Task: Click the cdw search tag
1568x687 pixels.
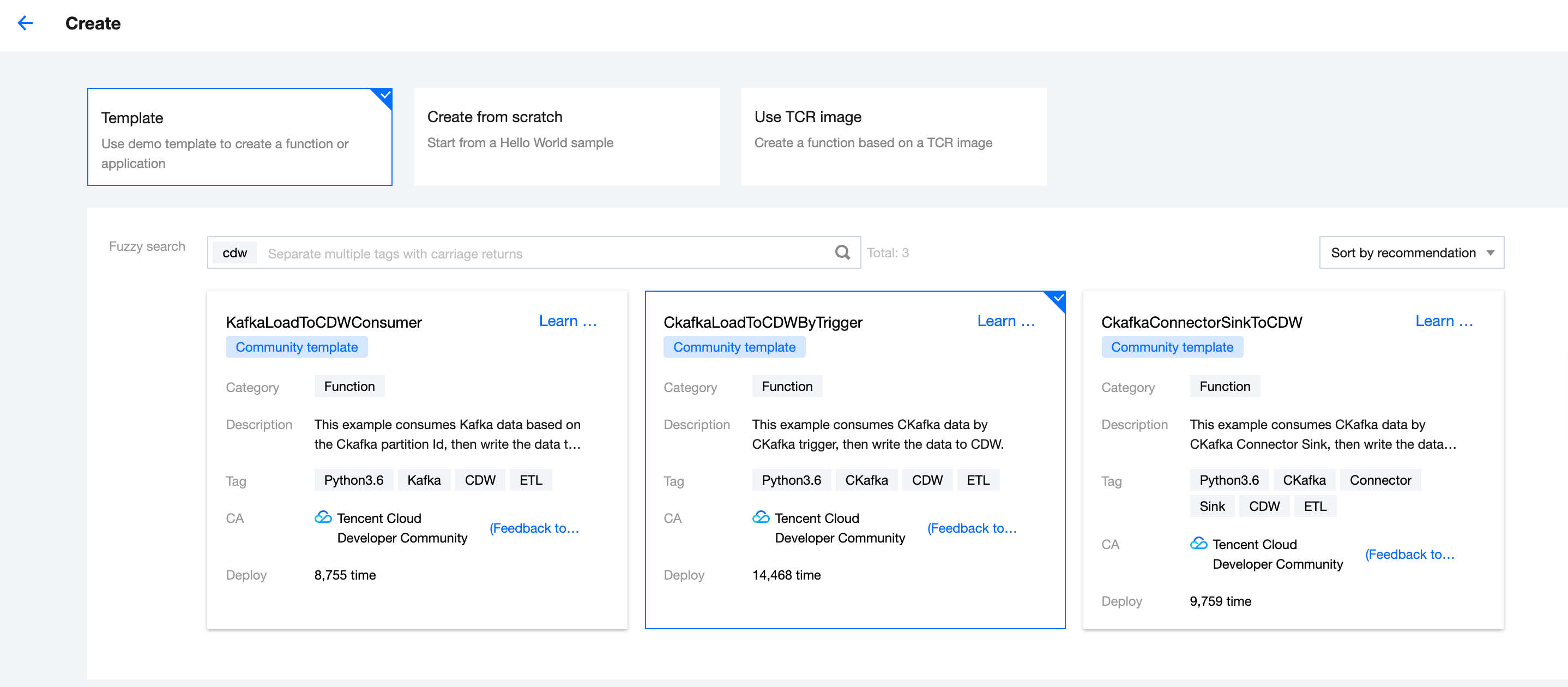Action: [234, 253]
